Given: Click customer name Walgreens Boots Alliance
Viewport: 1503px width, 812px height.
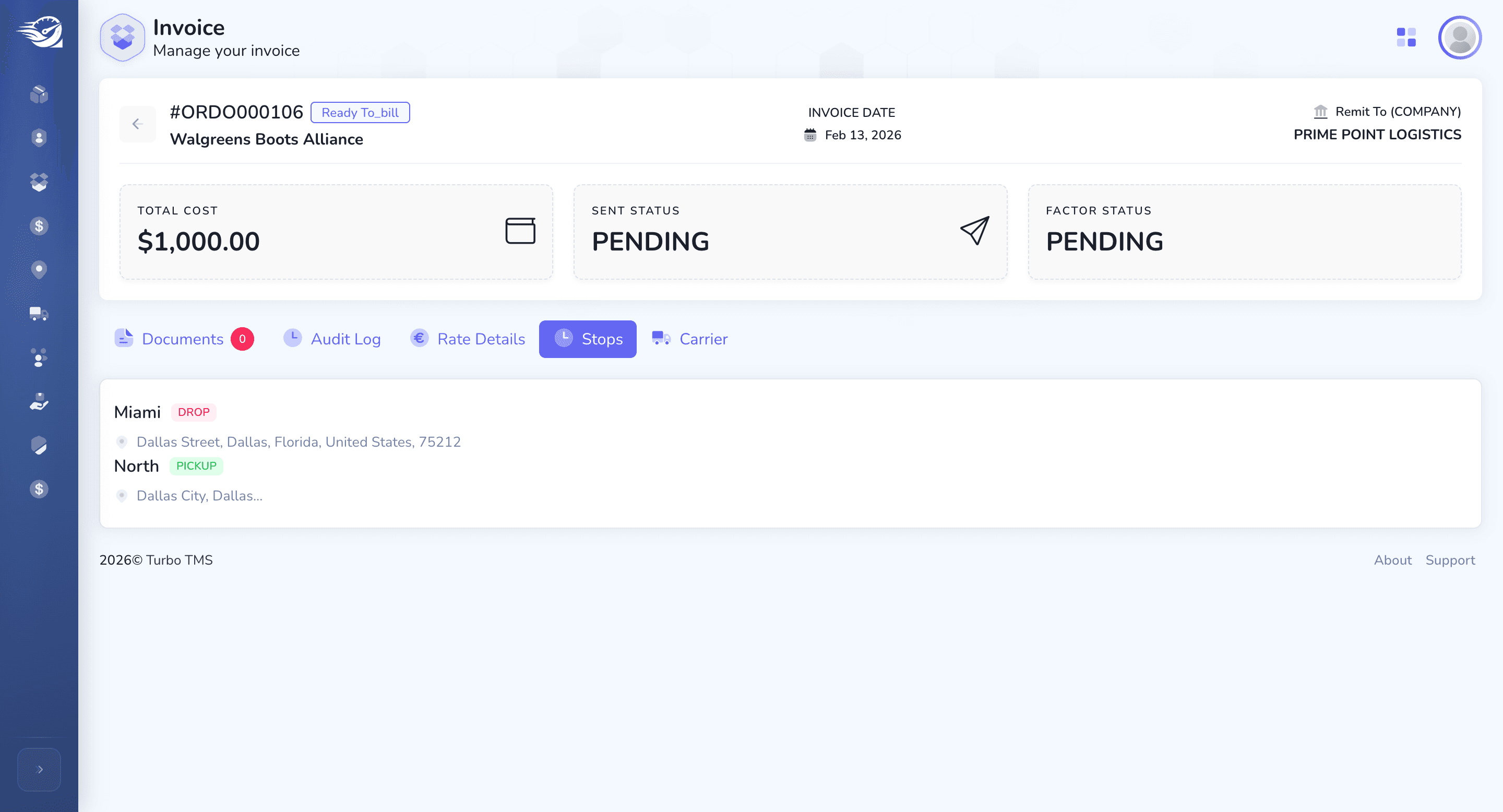Looking at the screenshot, I should click(x=267, y=139).
